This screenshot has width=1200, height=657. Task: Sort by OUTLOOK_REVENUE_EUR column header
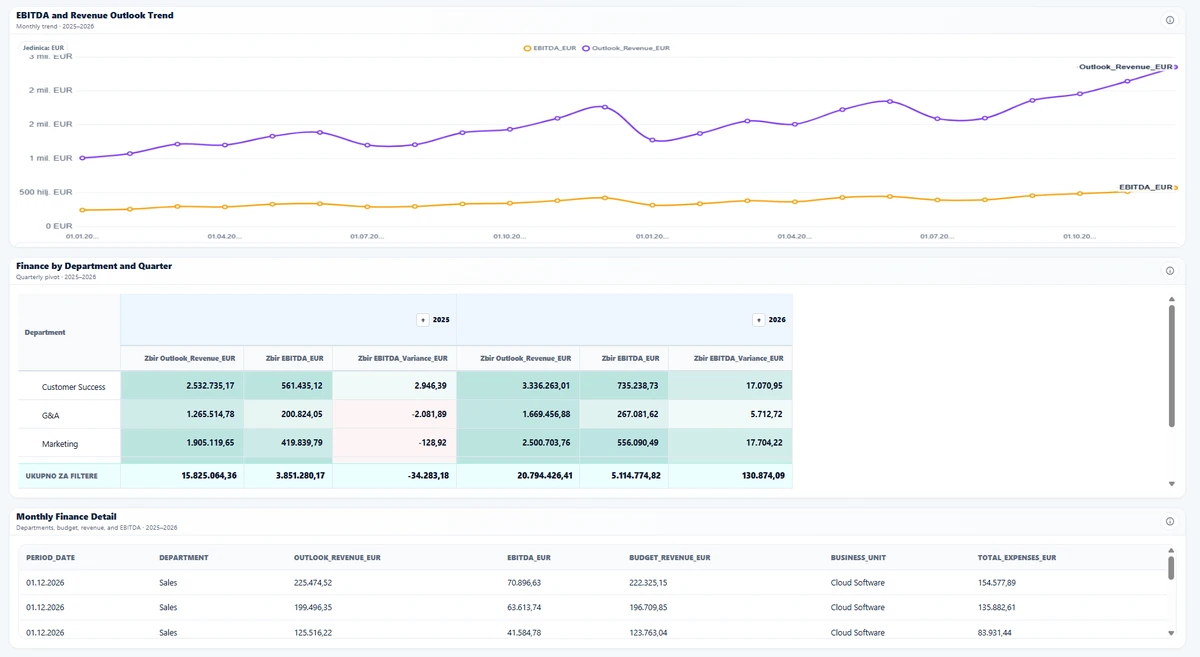coord(337,558)
